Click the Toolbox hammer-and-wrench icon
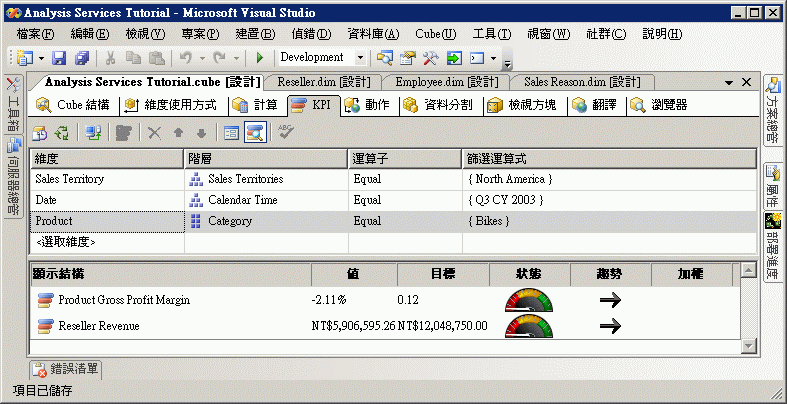The image size is (787, 404). (431, 58)
